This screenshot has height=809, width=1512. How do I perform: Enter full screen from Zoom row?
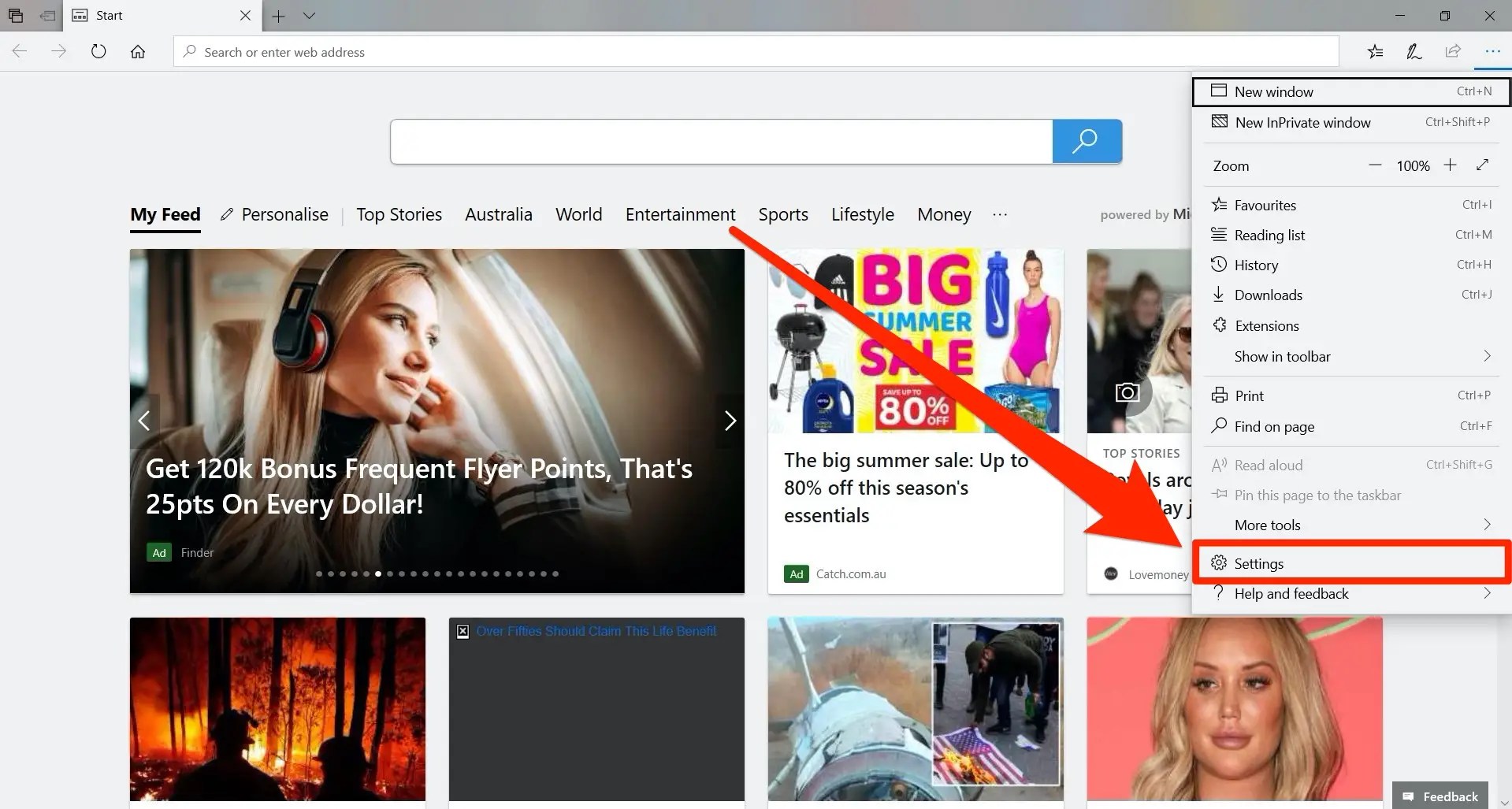1482,165
